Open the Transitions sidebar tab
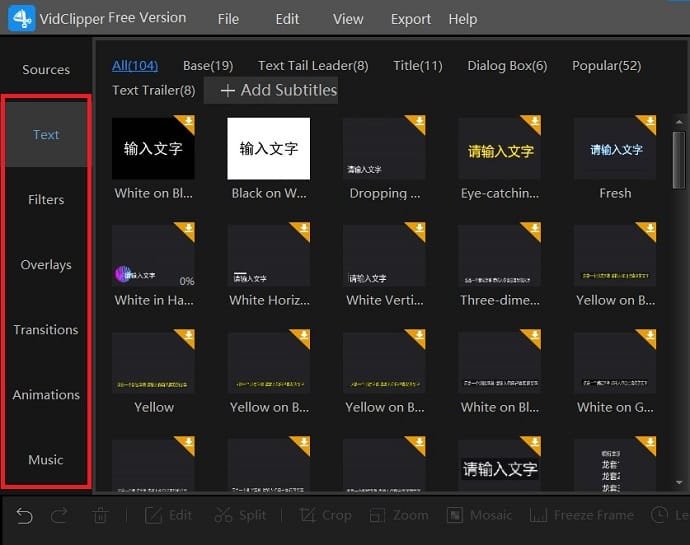This screenshot has width=690, height=545. pos(46,330)
